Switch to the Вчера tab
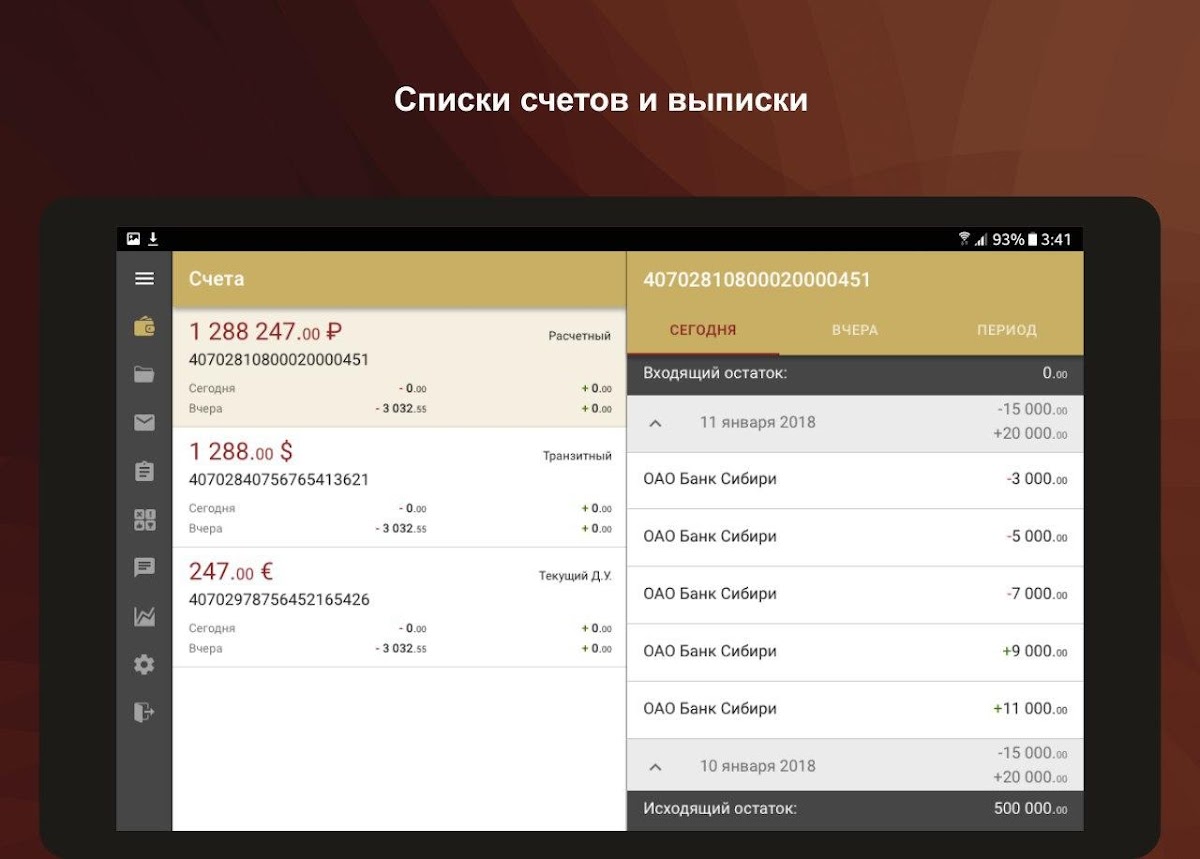The height and width of the screenshot is (859, 1200). tap(854, 330)
